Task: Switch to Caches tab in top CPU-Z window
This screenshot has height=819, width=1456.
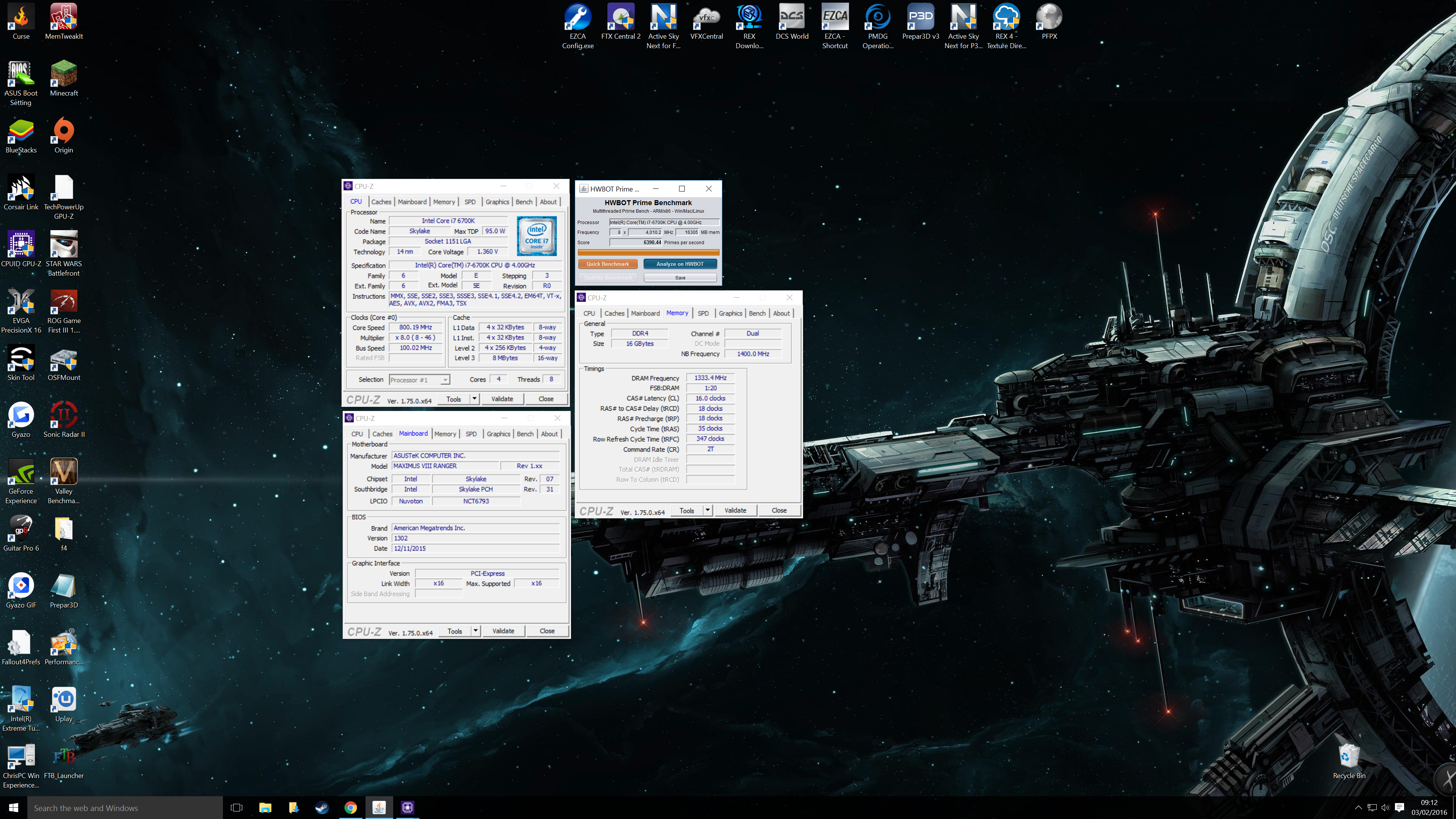Action: 381,202
